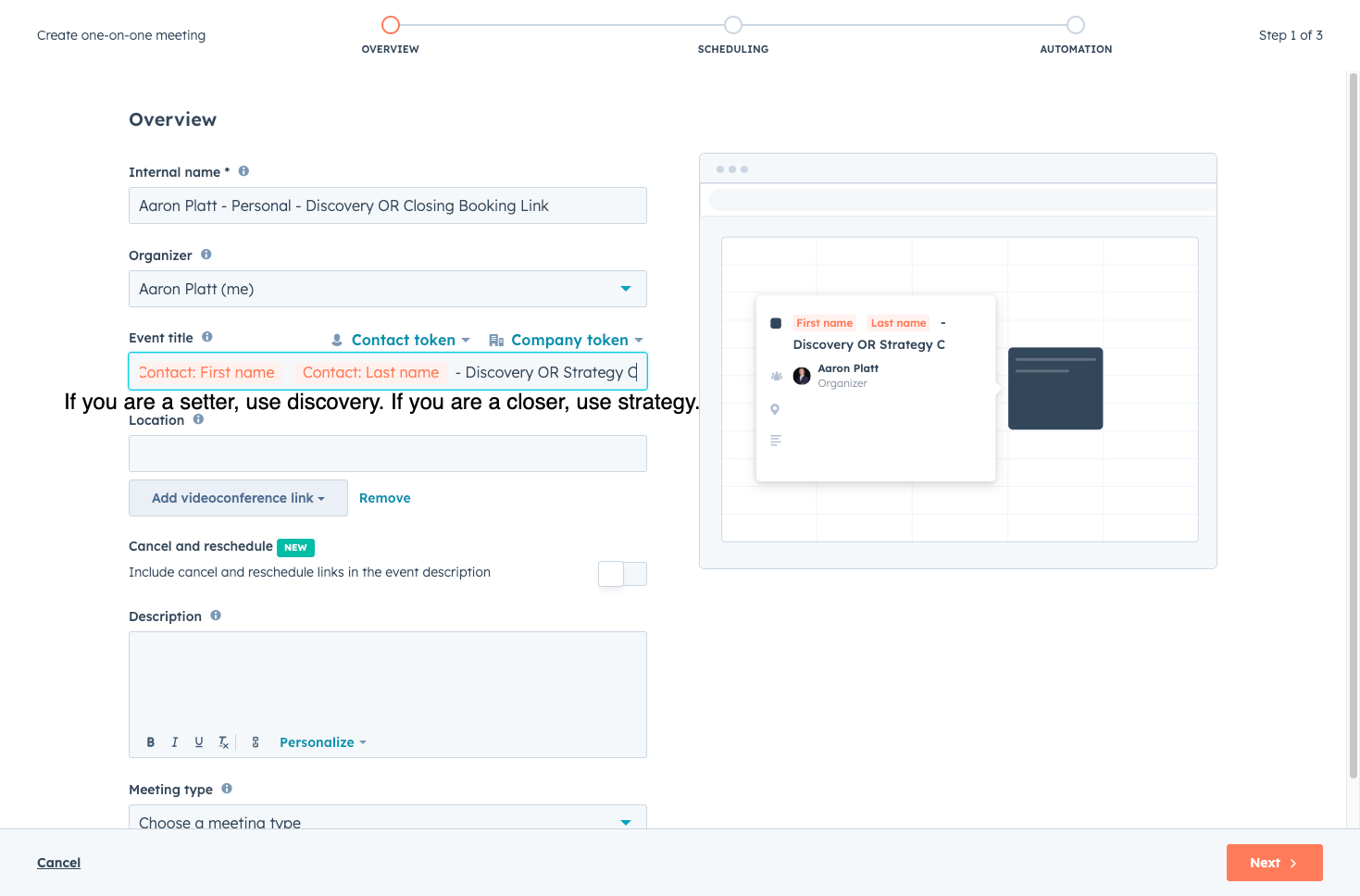1360x896 pixels.
Task: Toggle cancel and reschedule links switch
Action: pos(622,574)
